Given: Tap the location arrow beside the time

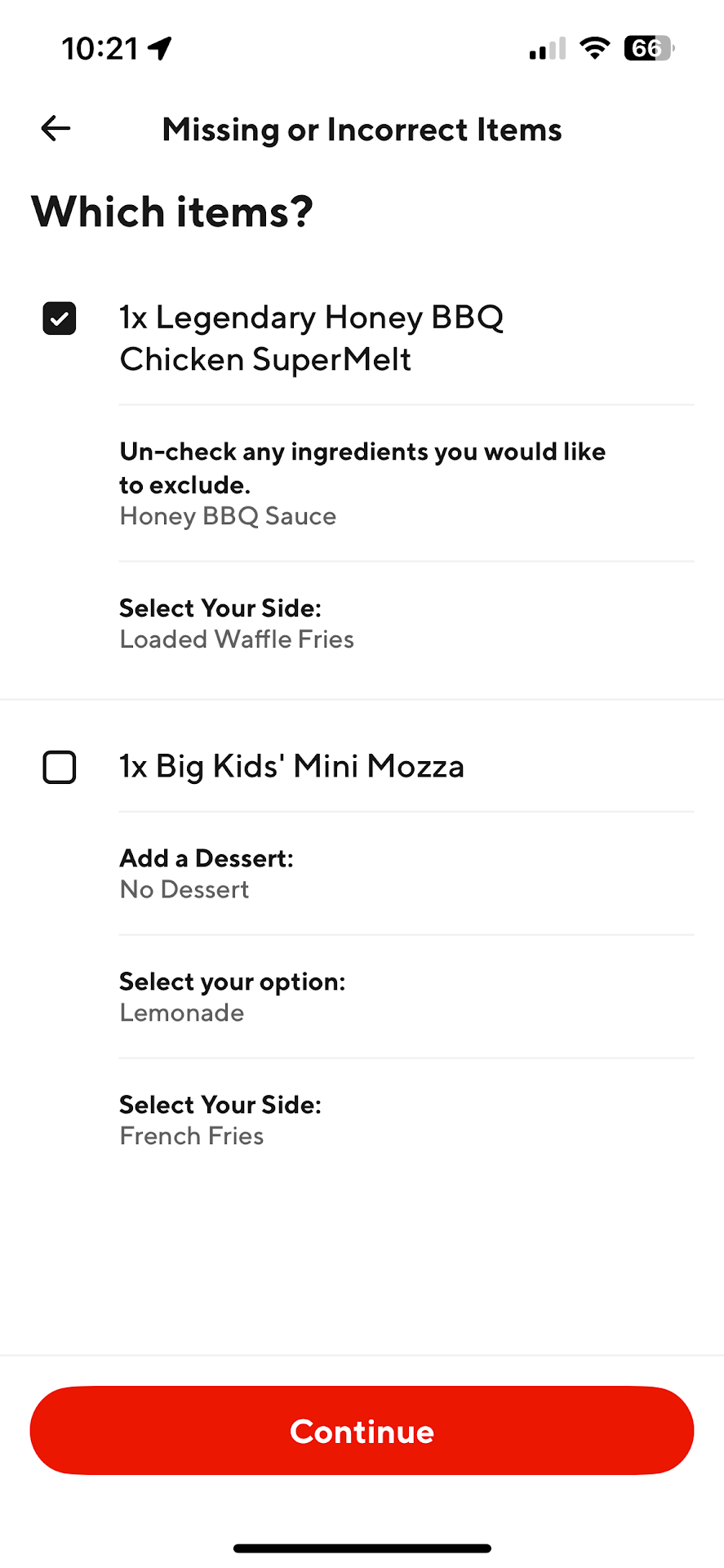Looking at the screenshot, I should [x=161, y=49].
